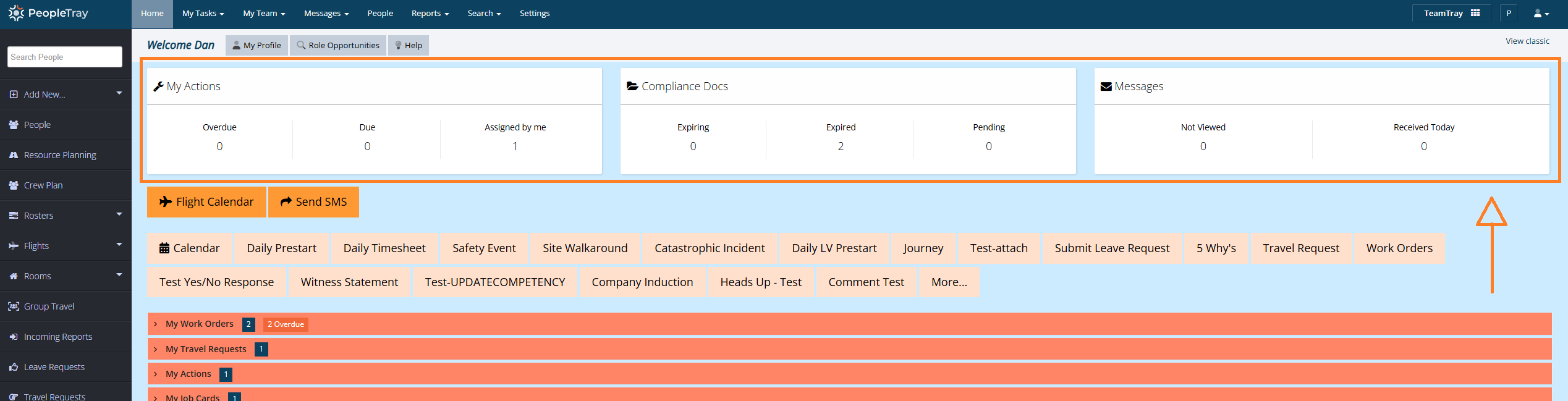Viewport: 1568px width, 401px height.
Task: Click the My Profile person icon
Action: tap(236, 45)
